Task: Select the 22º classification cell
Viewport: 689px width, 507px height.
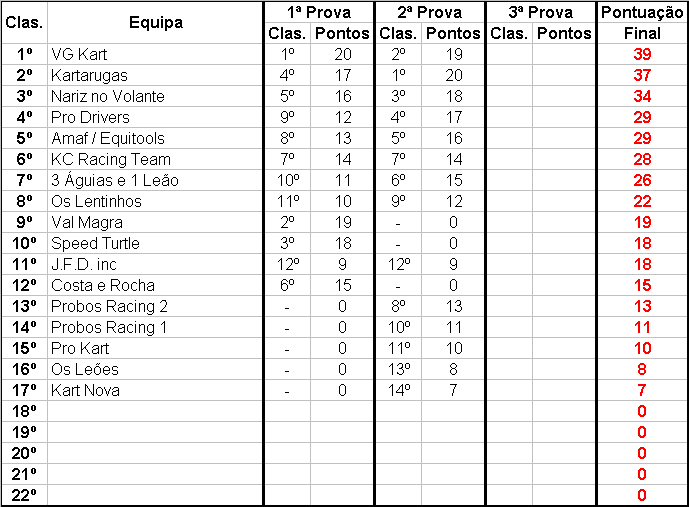Action: [x=24, y=495]
